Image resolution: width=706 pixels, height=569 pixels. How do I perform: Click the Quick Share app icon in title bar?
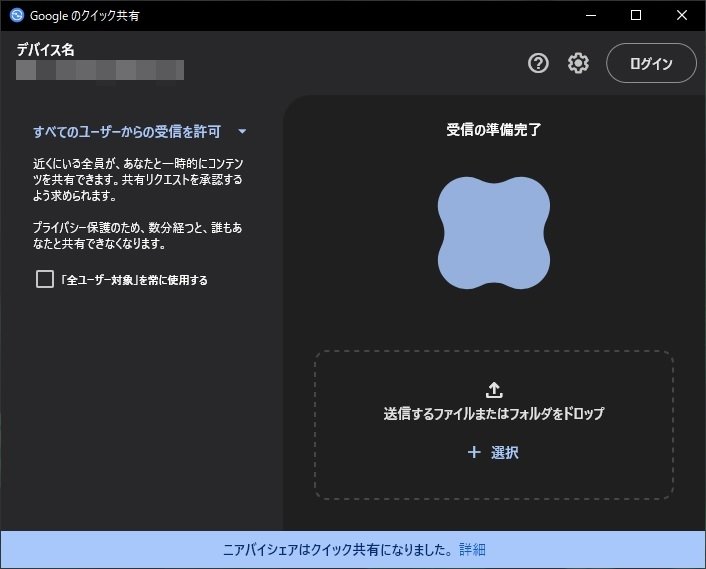[x=17, y=15]
